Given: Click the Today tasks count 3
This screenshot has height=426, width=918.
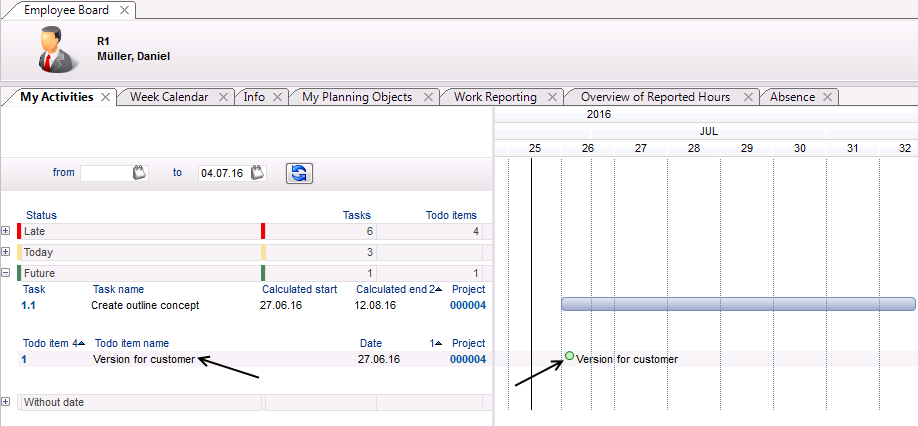Looking at the screenshot, I should 369,252.
